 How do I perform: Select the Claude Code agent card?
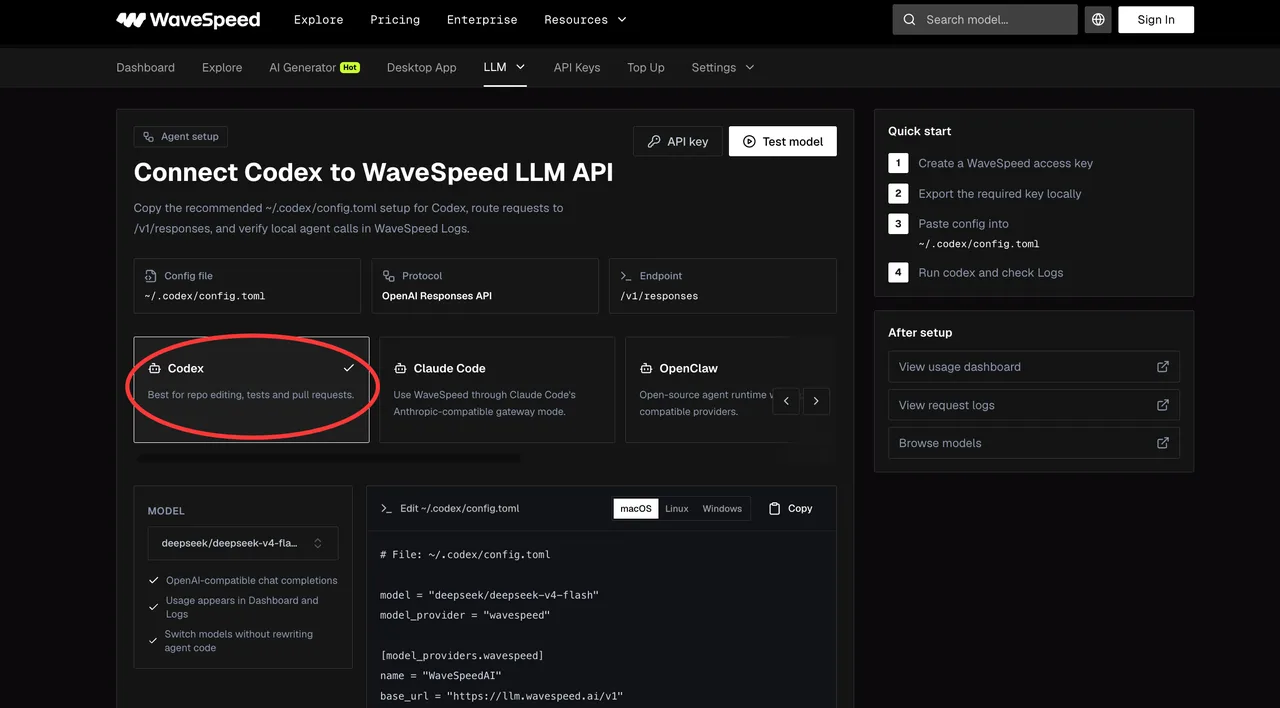(497, 389)
